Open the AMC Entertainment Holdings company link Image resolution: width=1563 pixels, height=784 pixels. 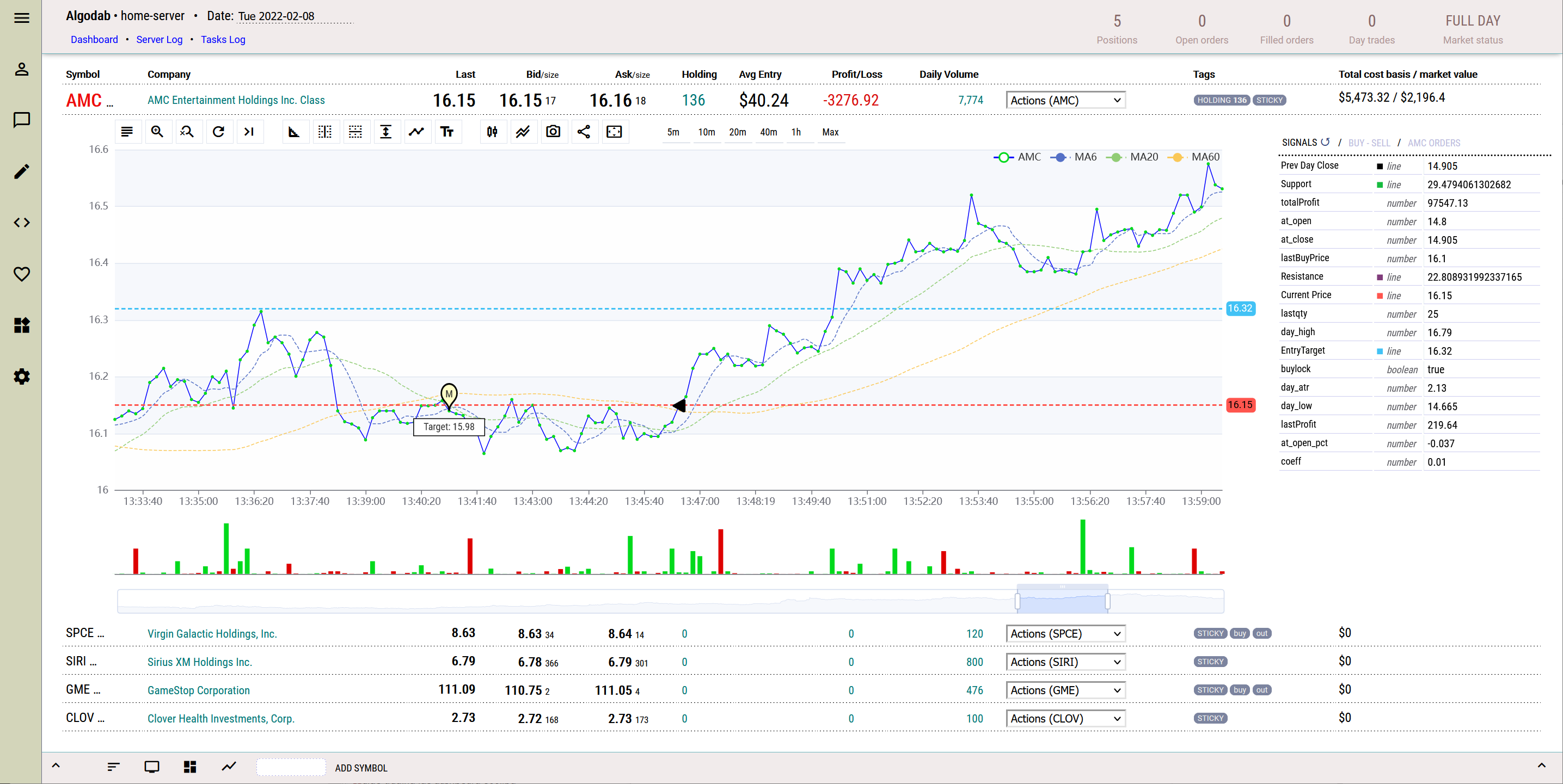pyautogui.click(x=236, y=100)
